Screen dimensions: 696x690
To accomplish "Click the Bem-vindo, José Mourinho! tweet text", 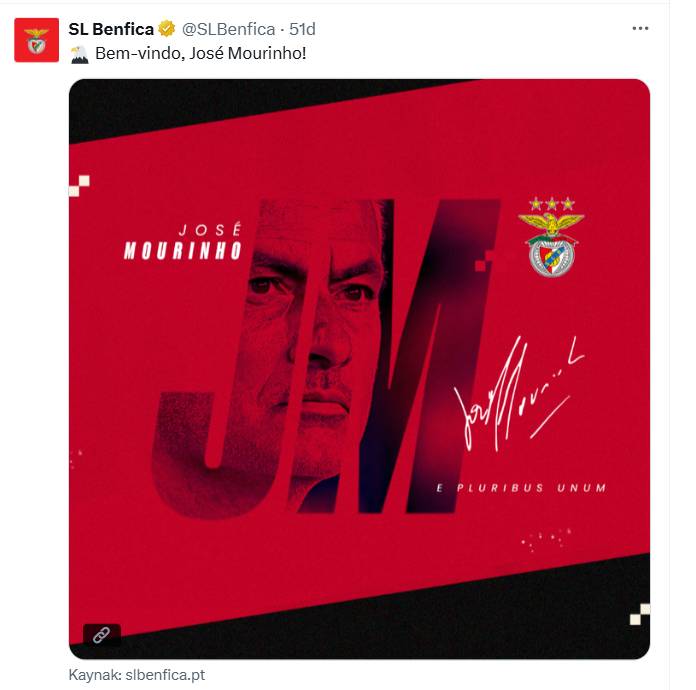I will 201,54.
